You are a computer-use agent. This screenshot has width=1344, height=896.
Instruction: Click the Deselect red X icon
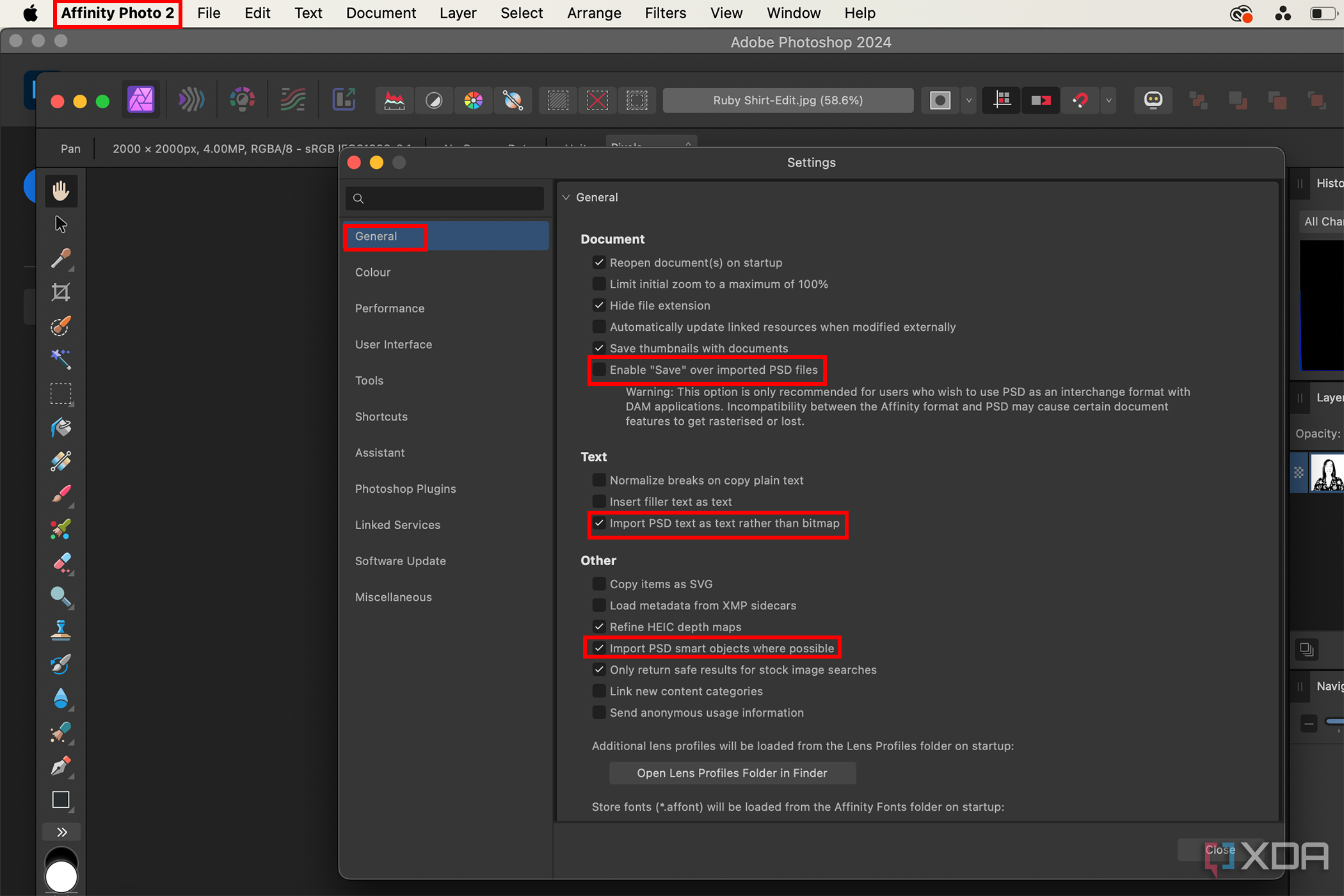(x=597, y=100)
